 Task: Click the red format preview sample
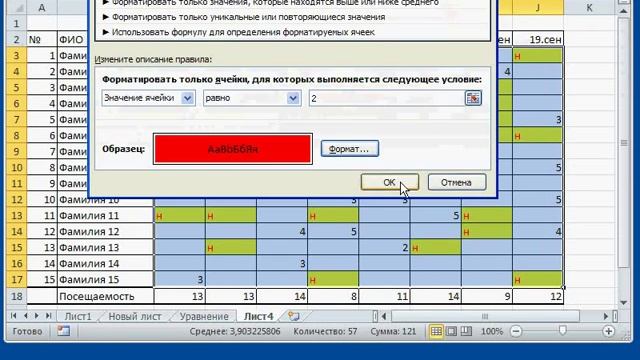[233, 149]
